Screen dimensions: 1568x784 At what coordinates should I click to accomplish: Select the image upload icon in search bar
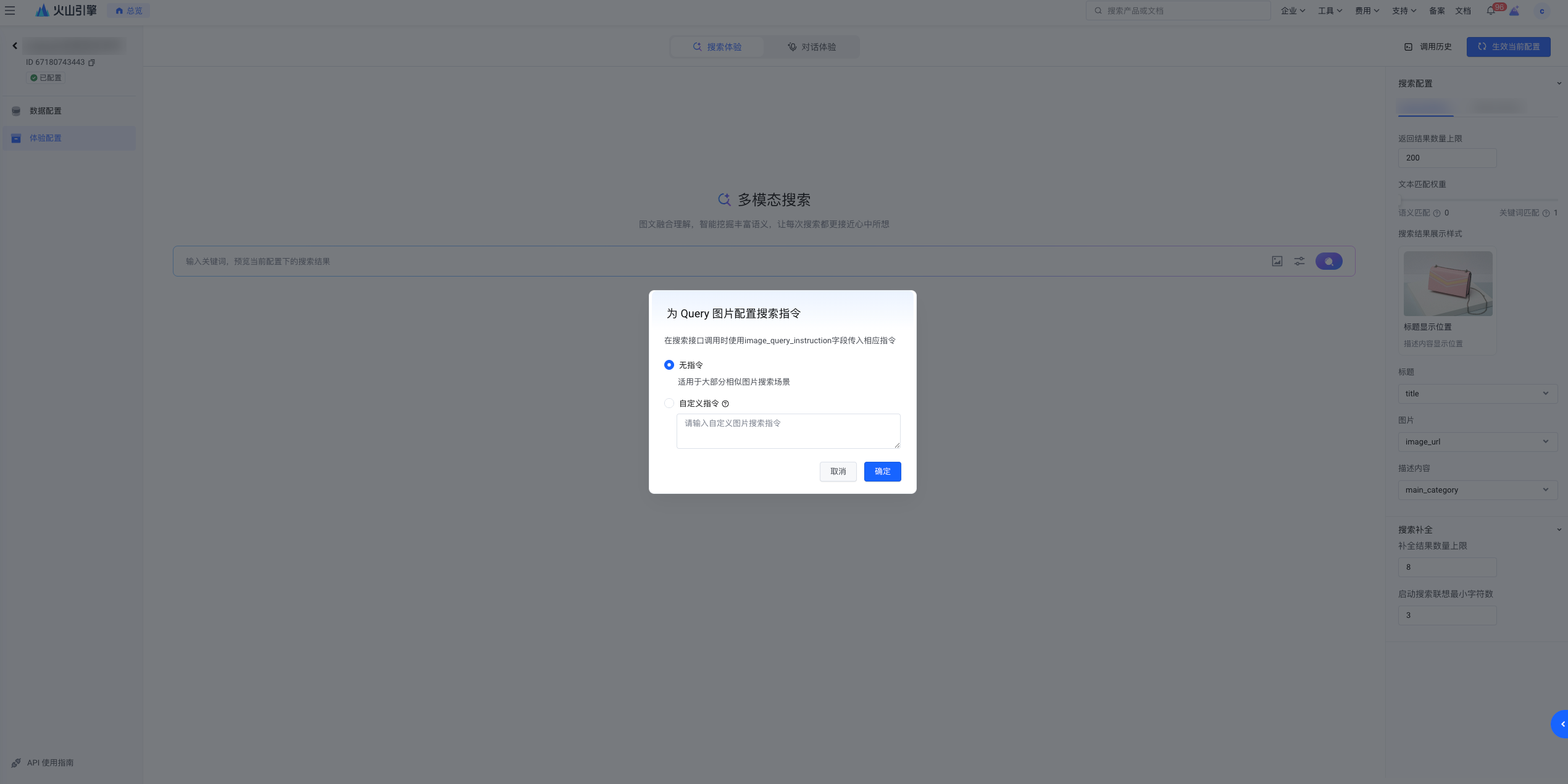1277,261
